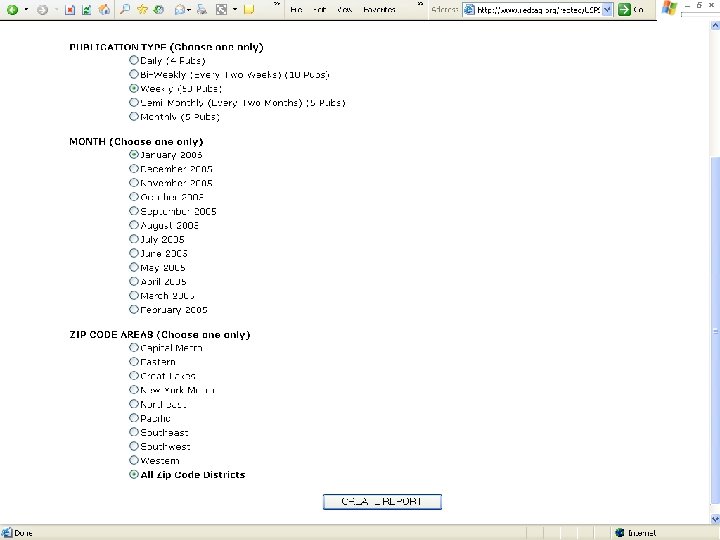Select the Daily publication type
This screenshot has height=540, width=720.
pos(134,60)
